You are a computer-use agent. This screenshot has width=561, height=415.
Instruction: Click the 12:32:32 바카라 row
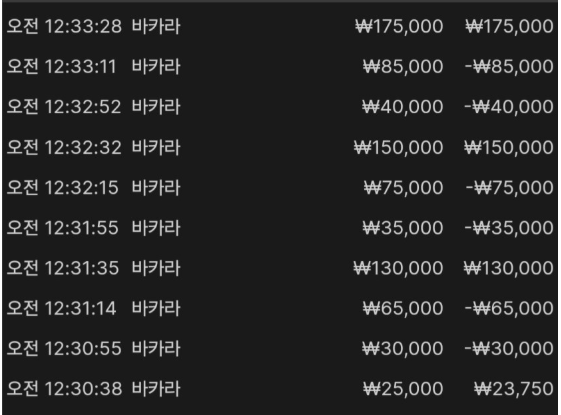(280, 147)
